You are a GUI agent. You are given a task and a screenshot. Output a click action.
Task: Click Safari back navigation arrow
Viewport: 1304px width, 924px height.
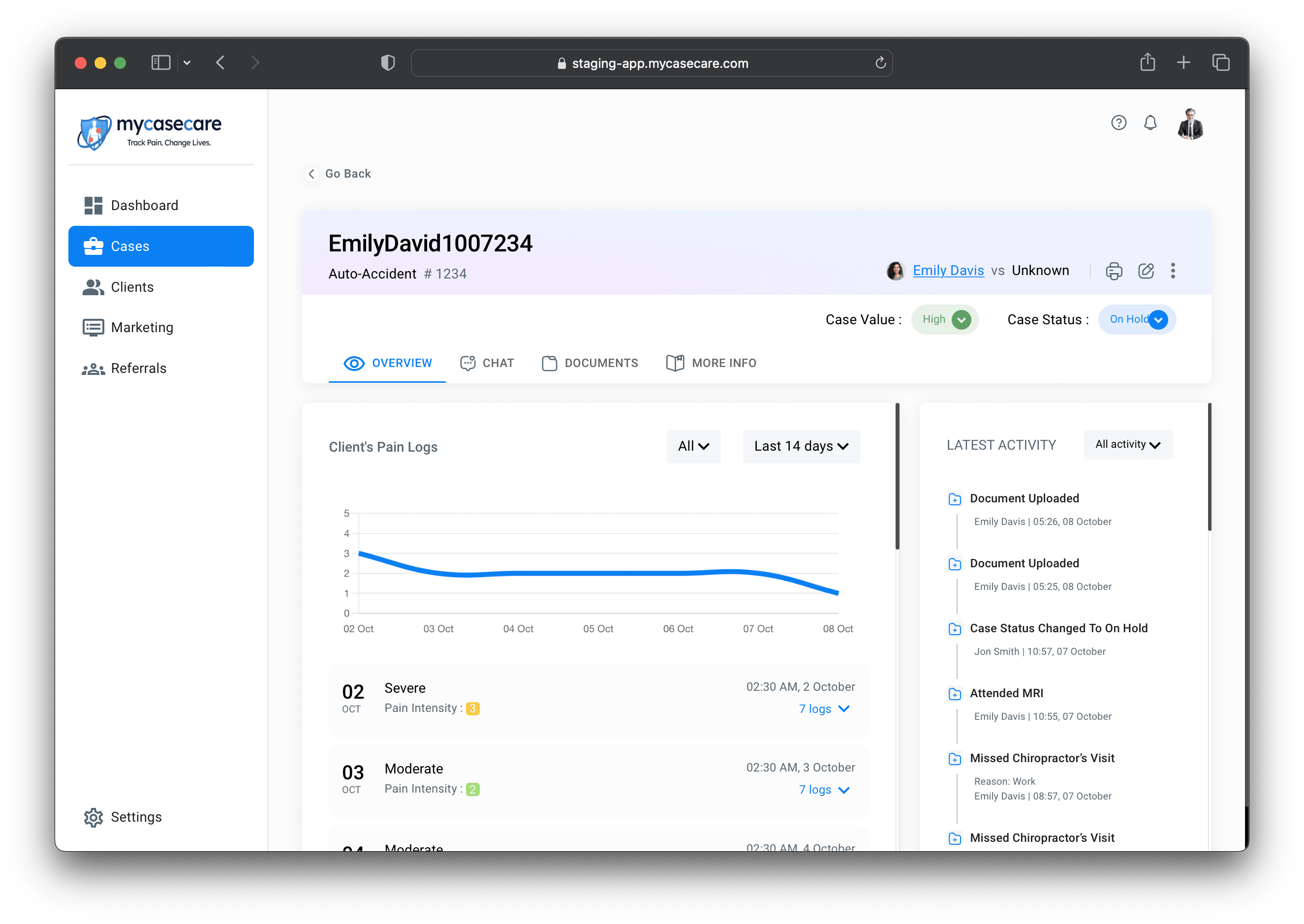point(221,62)
